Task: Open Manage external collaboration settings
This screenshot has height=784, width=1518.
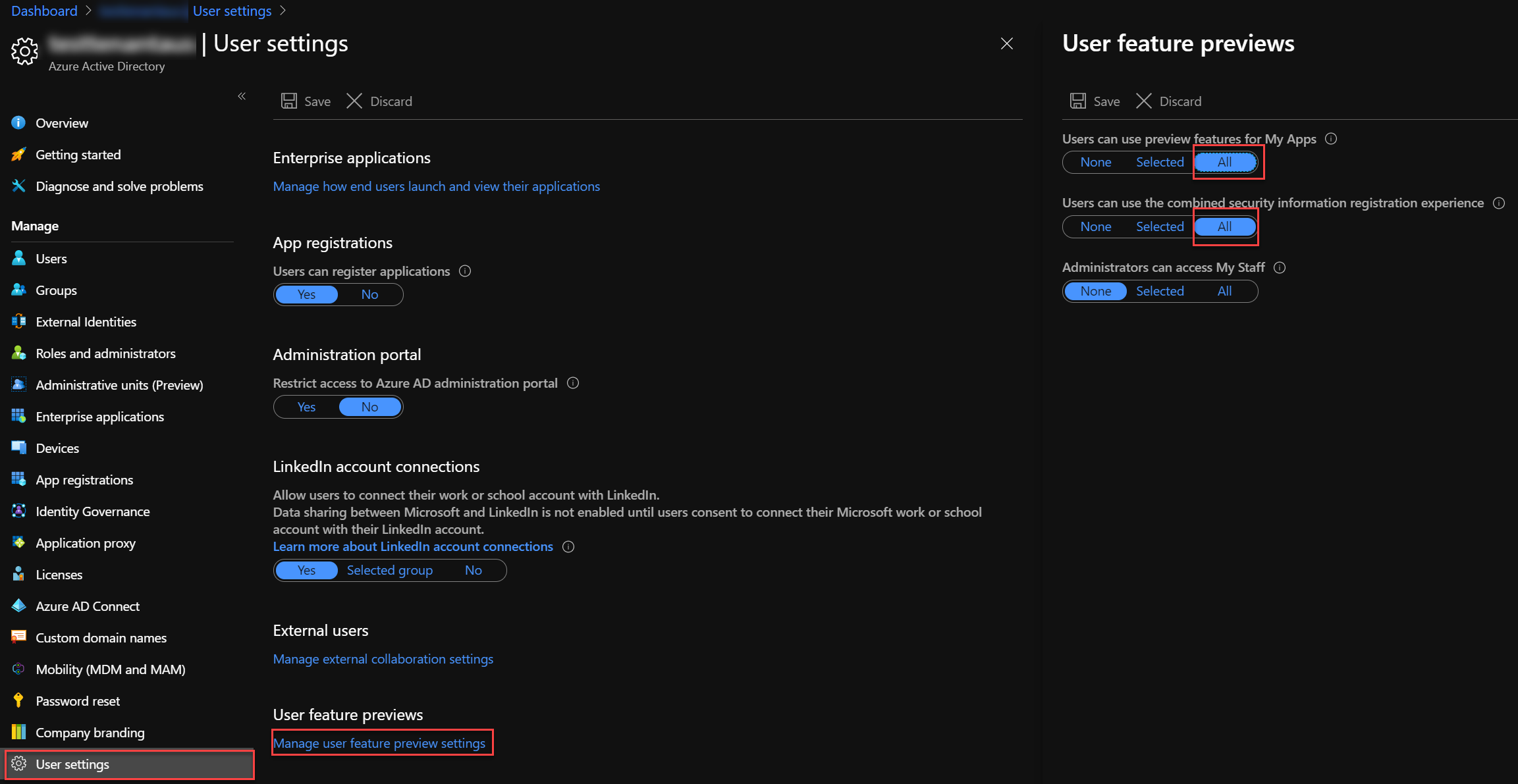Action: [383, 658]
